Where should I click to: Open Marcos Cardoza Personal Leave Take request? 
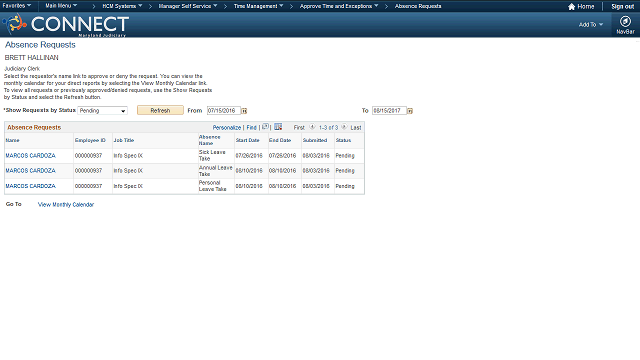(x=31, y=186)
